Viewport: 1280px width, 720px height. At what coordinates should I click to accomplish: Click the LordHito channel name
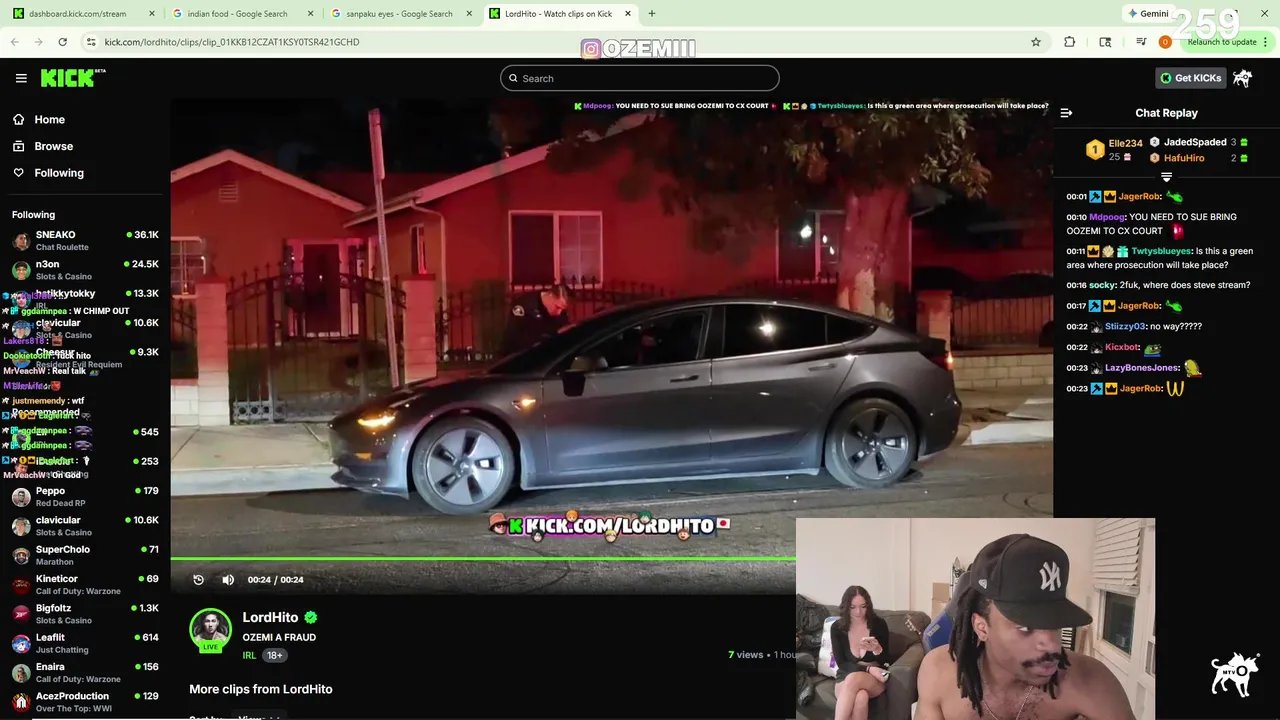click(270, 617)
